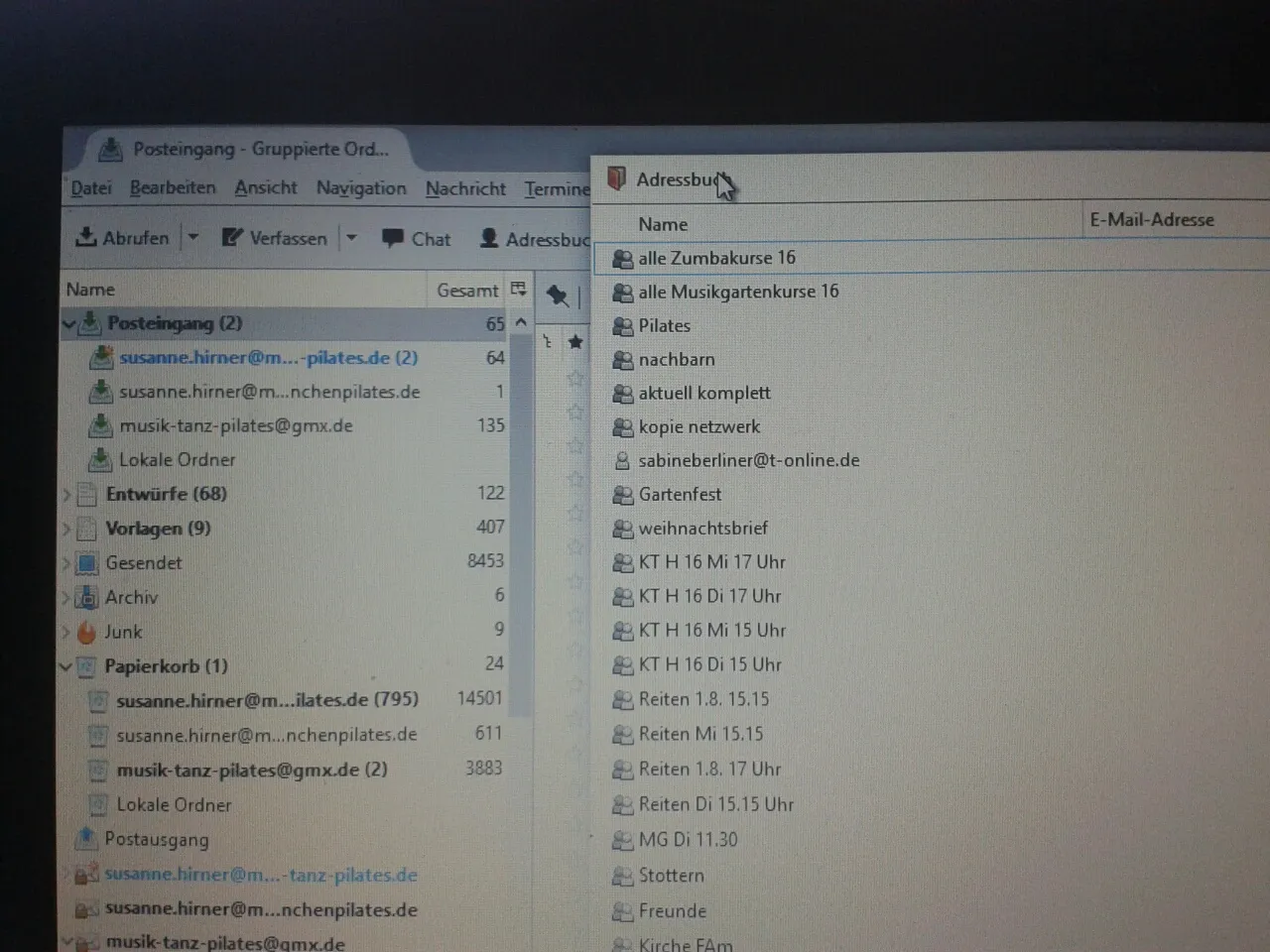Open the Chat toolbar button
Viewport: 1270px width, 952px height.
click(416, 239)
